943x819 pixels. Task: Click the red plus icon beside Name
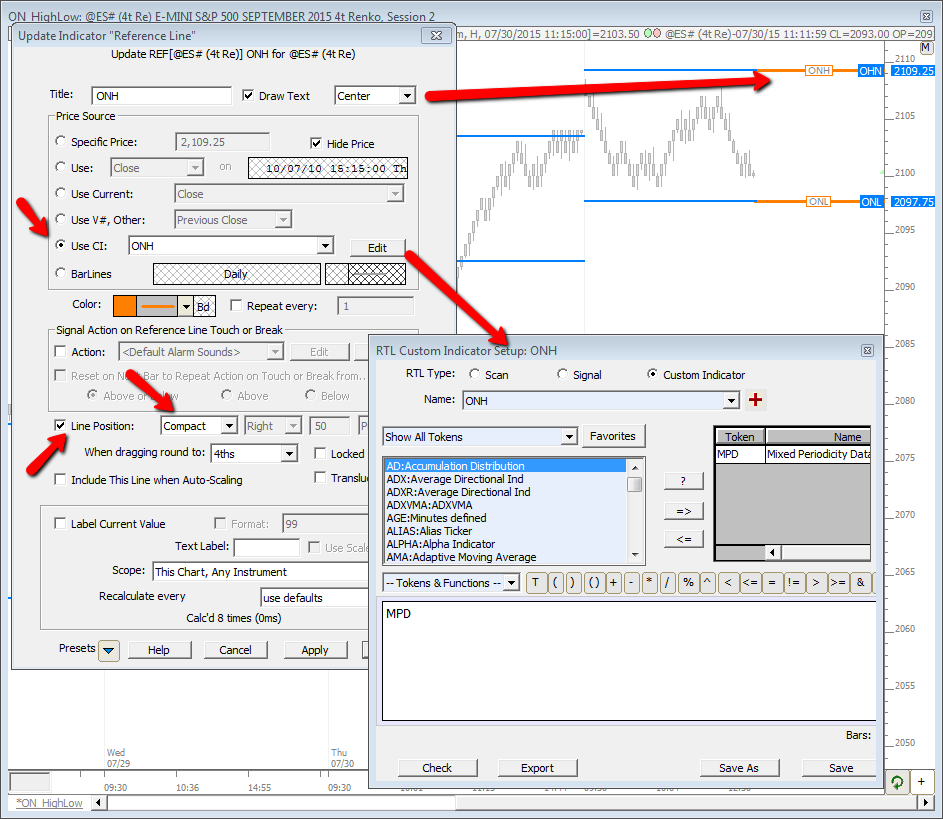coord(756,401)
